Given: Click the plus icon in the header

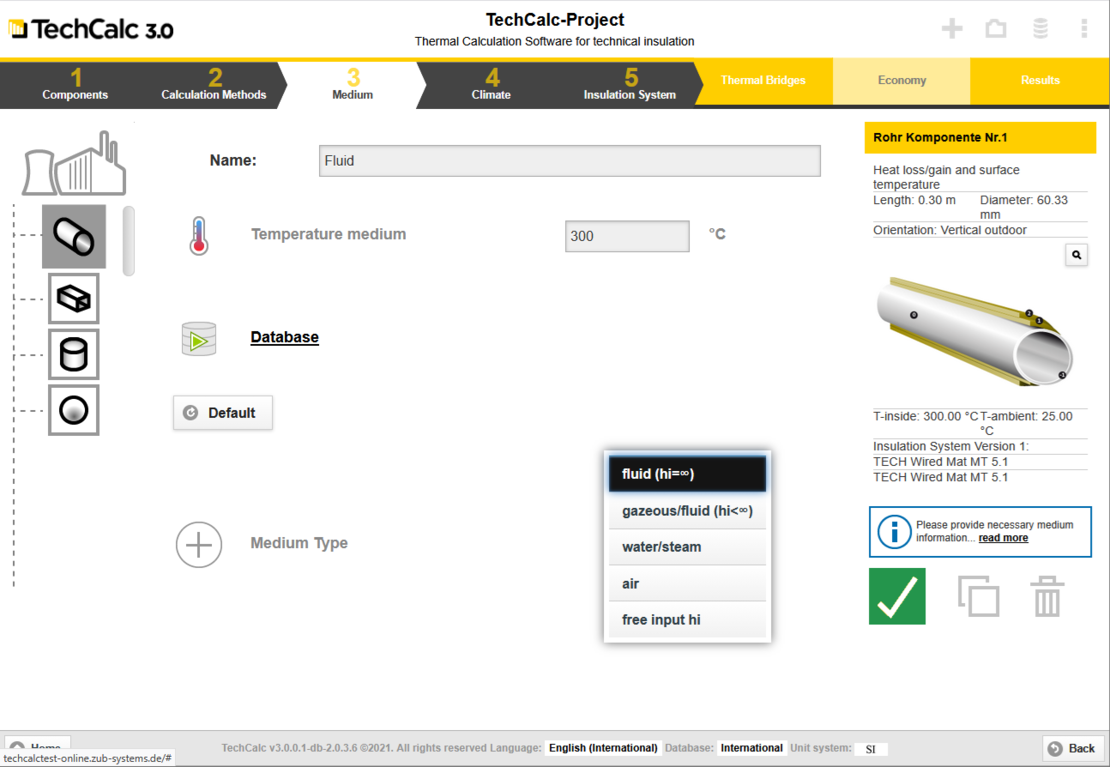Looking at the screenshot, I should click(x=952, y=28).
